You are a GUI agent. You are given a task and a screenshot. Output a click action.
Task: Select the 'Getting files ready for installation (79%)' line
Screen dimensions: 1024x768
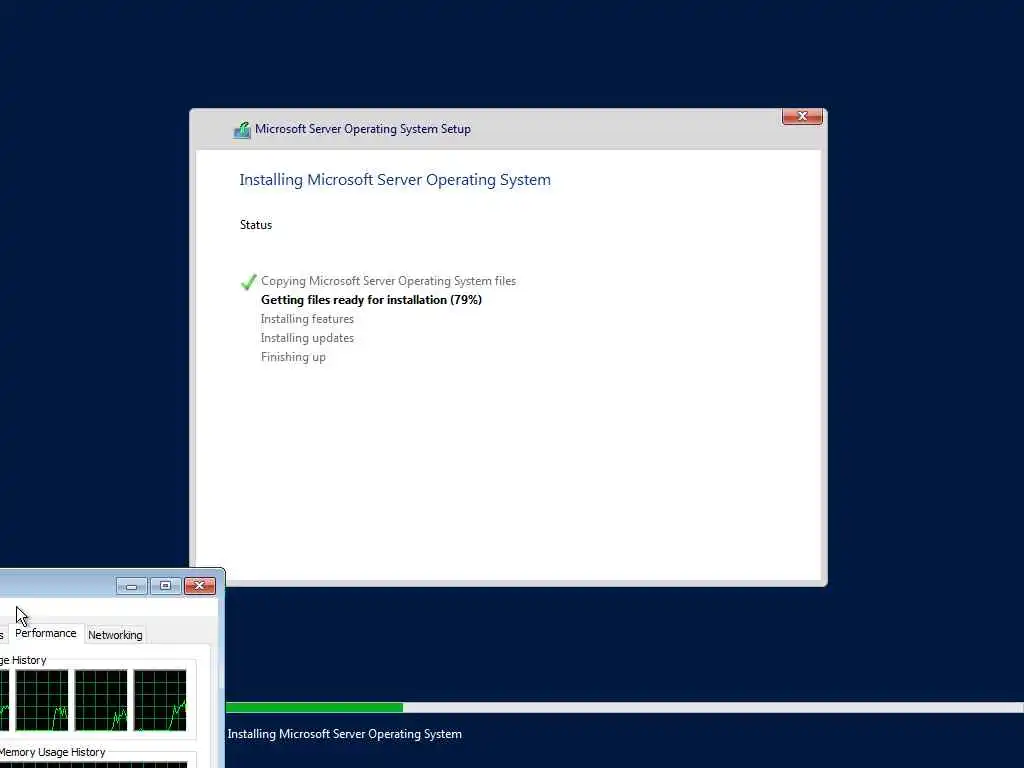pos(371,300)
